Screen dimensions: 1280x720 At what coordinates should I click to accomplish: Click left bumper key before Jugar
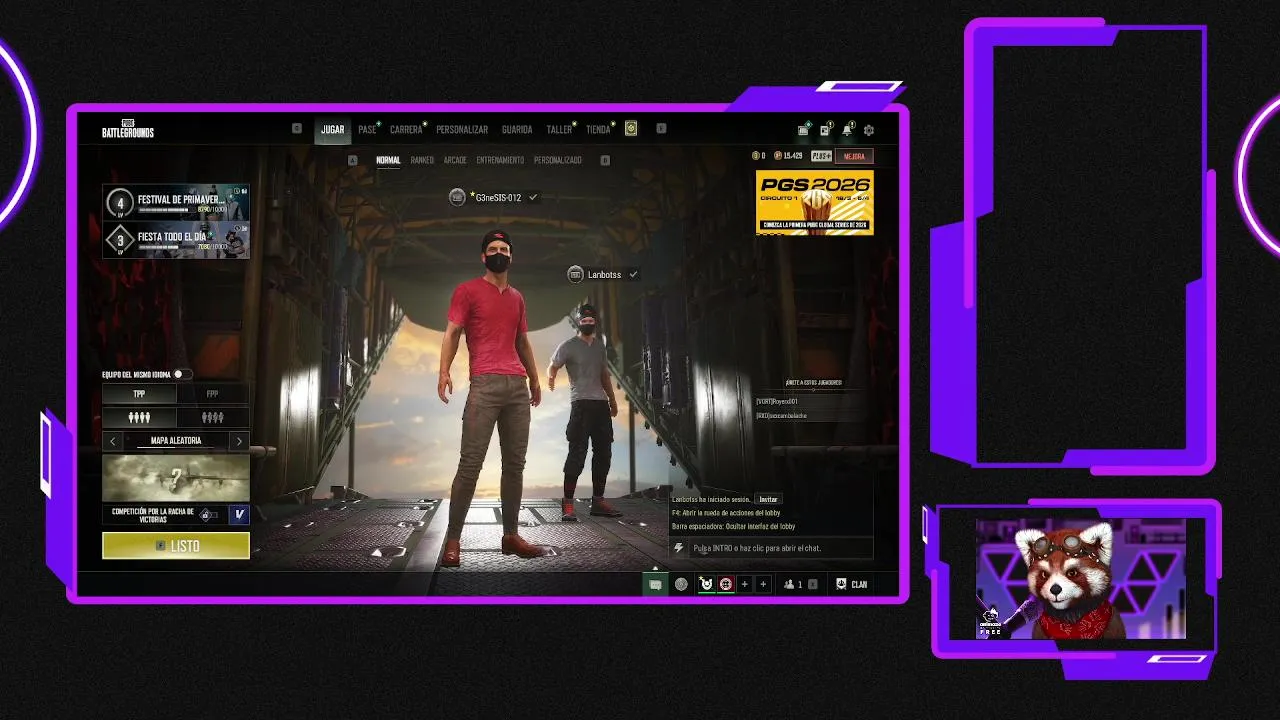(297, 128)
